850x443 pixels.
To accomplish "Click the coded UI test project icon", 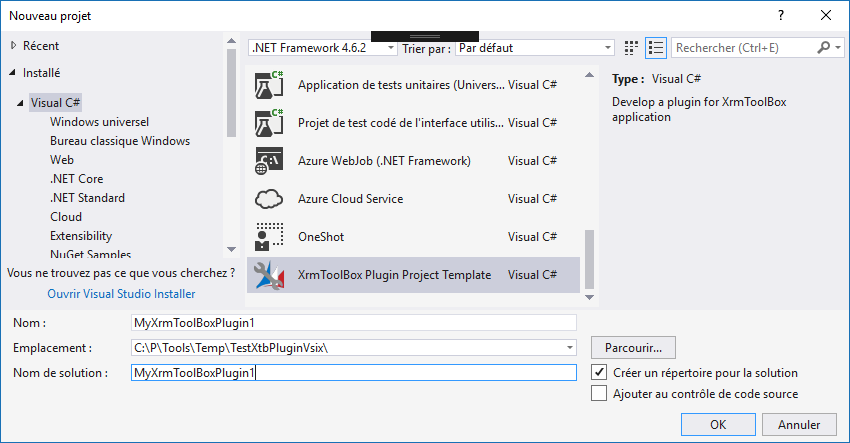I will coord(269,123).
